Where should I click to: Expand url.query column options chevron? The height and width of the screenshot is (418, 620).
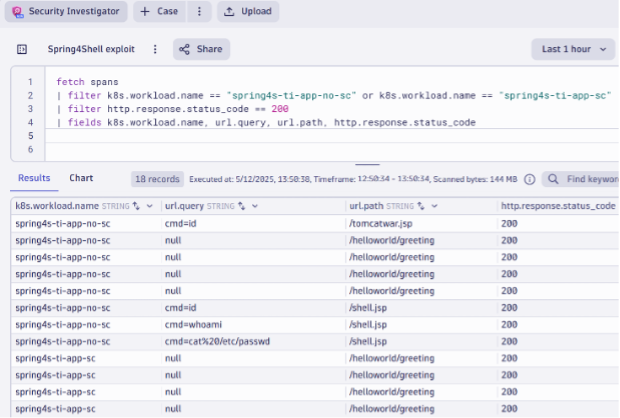click(x=255, y=205)
